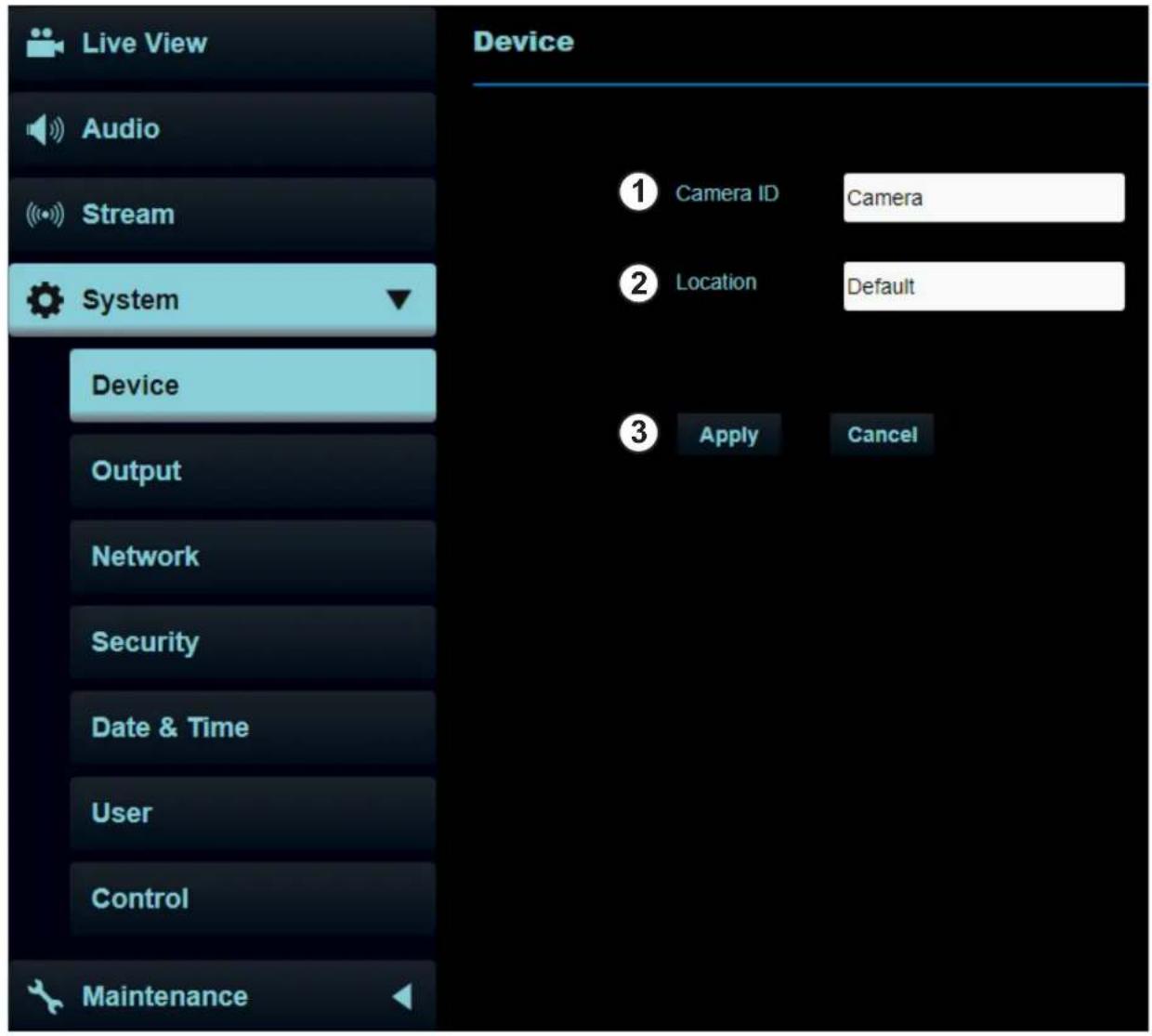Open the Maintenance menu label
This screenshot has height=1036, width=1152.
coord(164,996)
